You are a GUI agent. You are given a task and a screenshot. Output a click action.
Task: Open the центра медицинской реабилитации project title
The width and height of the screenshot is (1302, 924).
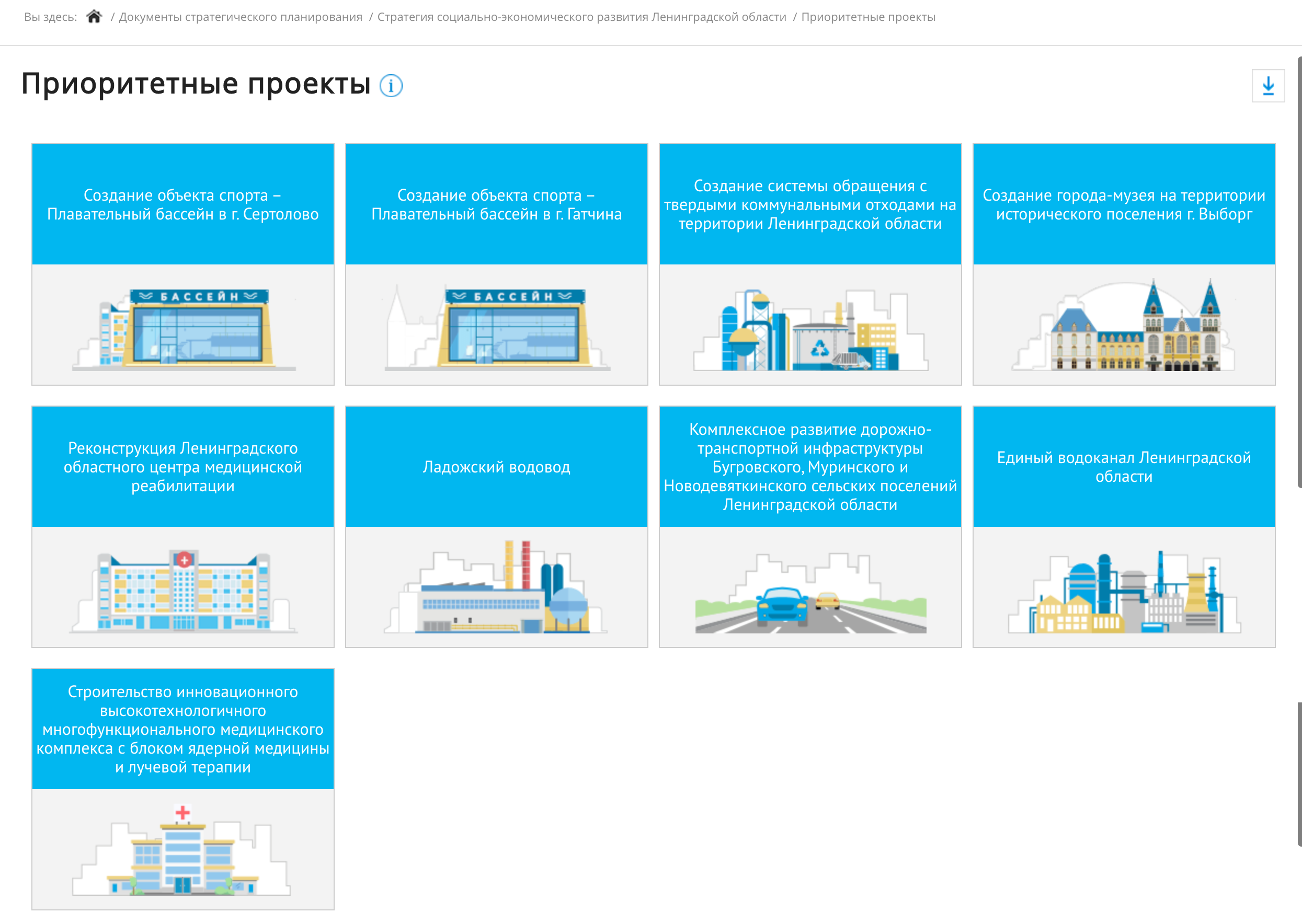pyautogui.click(x=182, y=467)
